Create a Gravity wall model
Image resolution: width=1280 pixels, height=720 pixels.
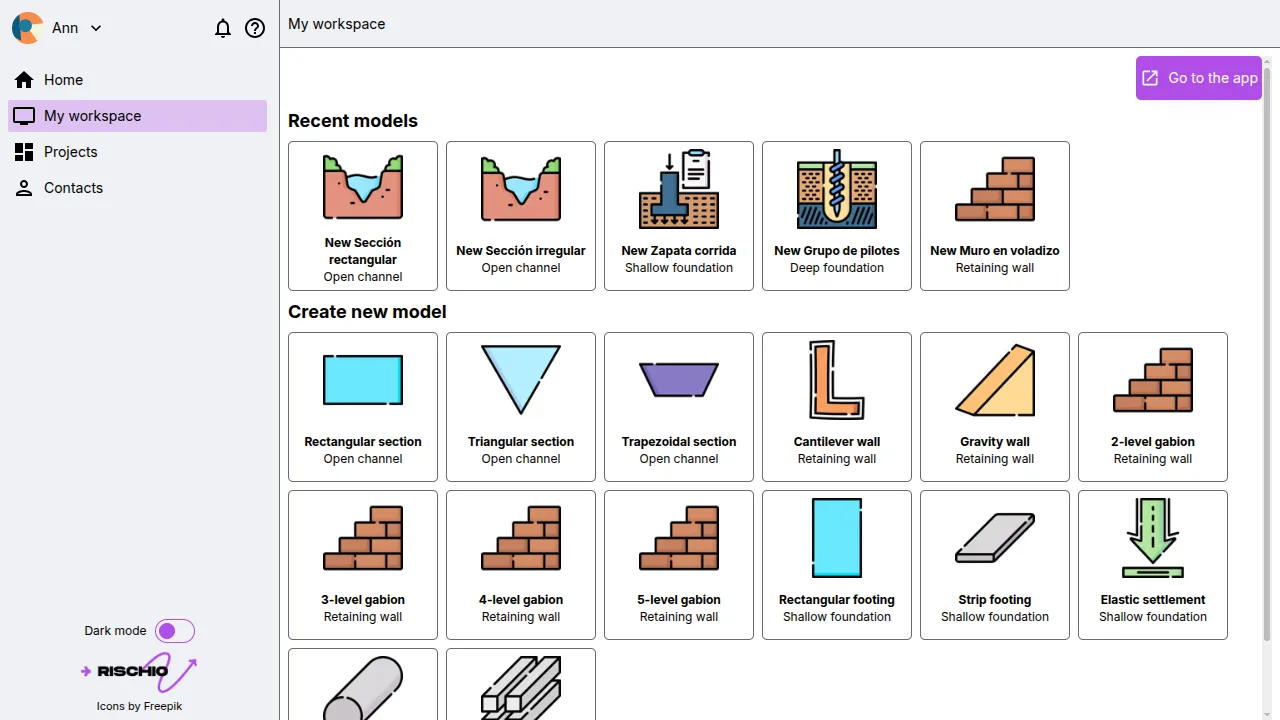click(995, 407)
